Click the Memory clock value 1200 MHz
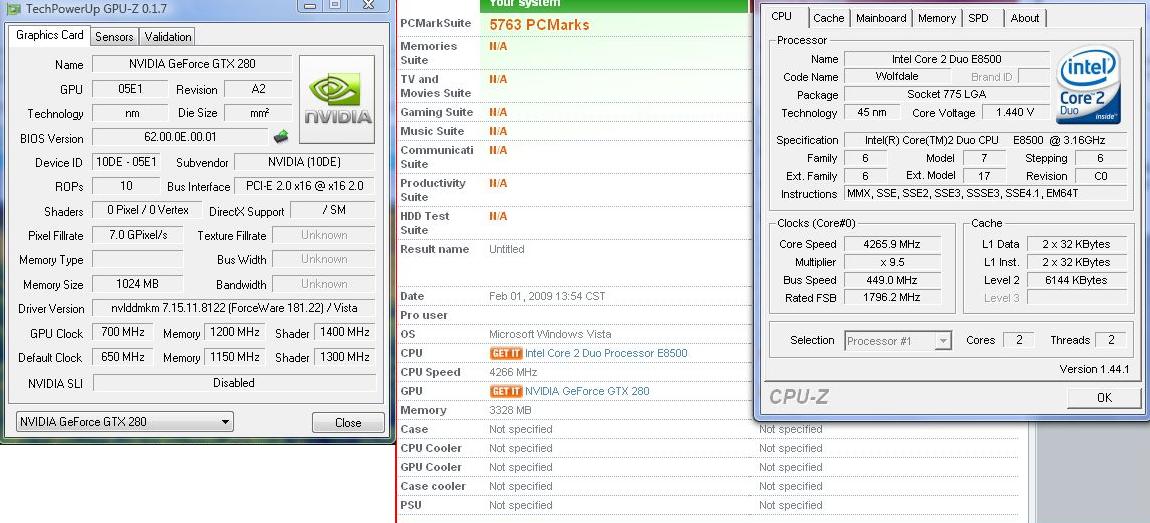Screen dimensions: 1150x523 [x=235, y=332]
